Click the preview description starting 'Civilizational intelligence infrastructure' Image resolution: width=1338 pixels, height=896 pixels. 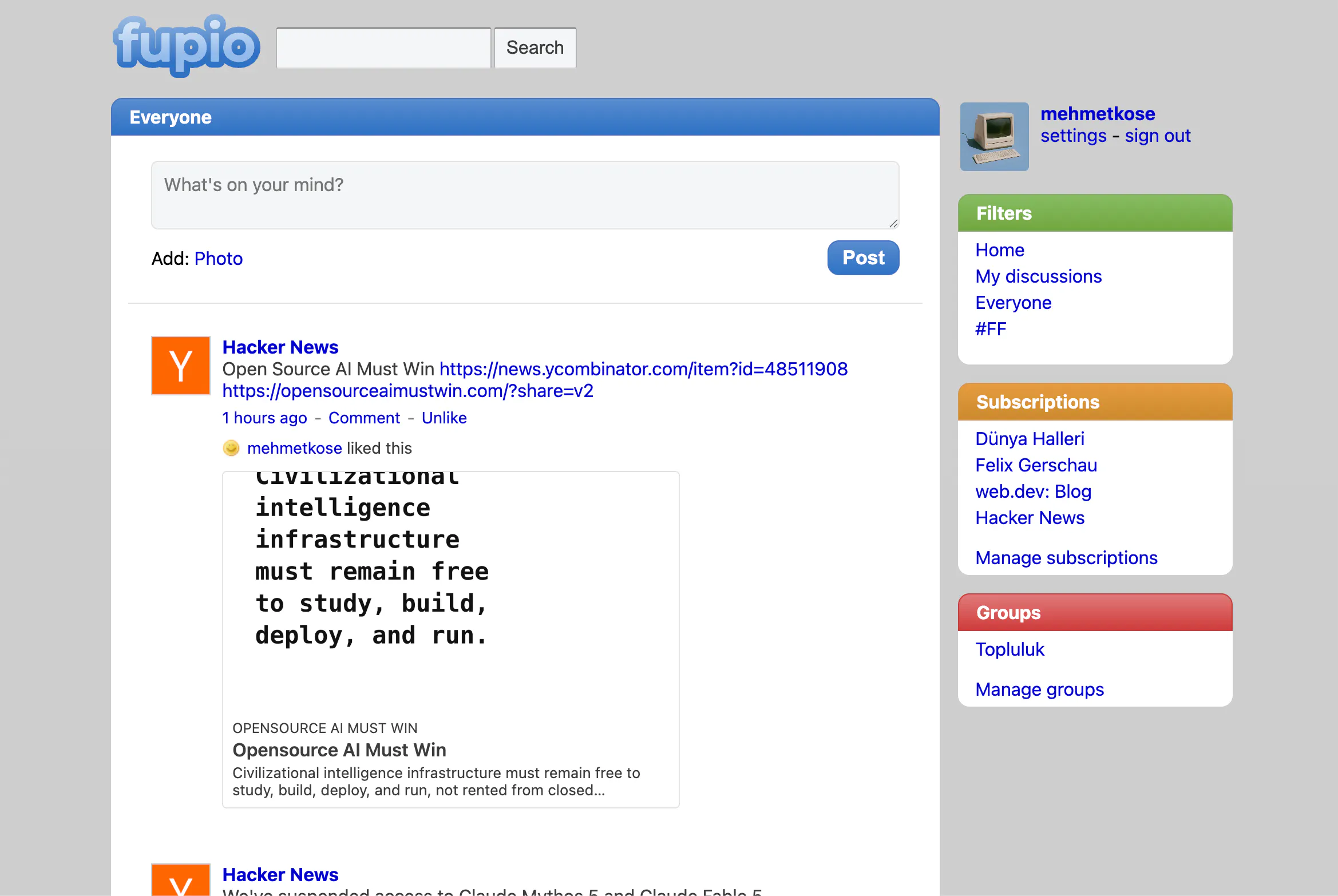[x=436, y=782]
